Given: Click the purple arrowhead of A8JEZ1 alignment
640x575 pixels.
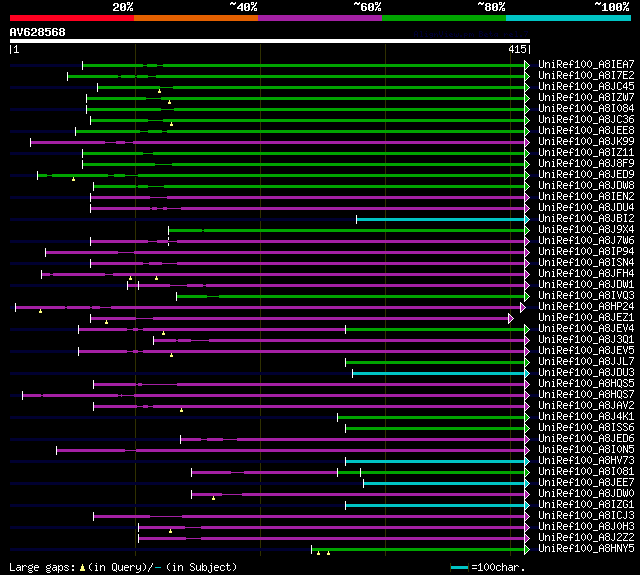Looking at the screenshot, I should click(x=511, y=318).
